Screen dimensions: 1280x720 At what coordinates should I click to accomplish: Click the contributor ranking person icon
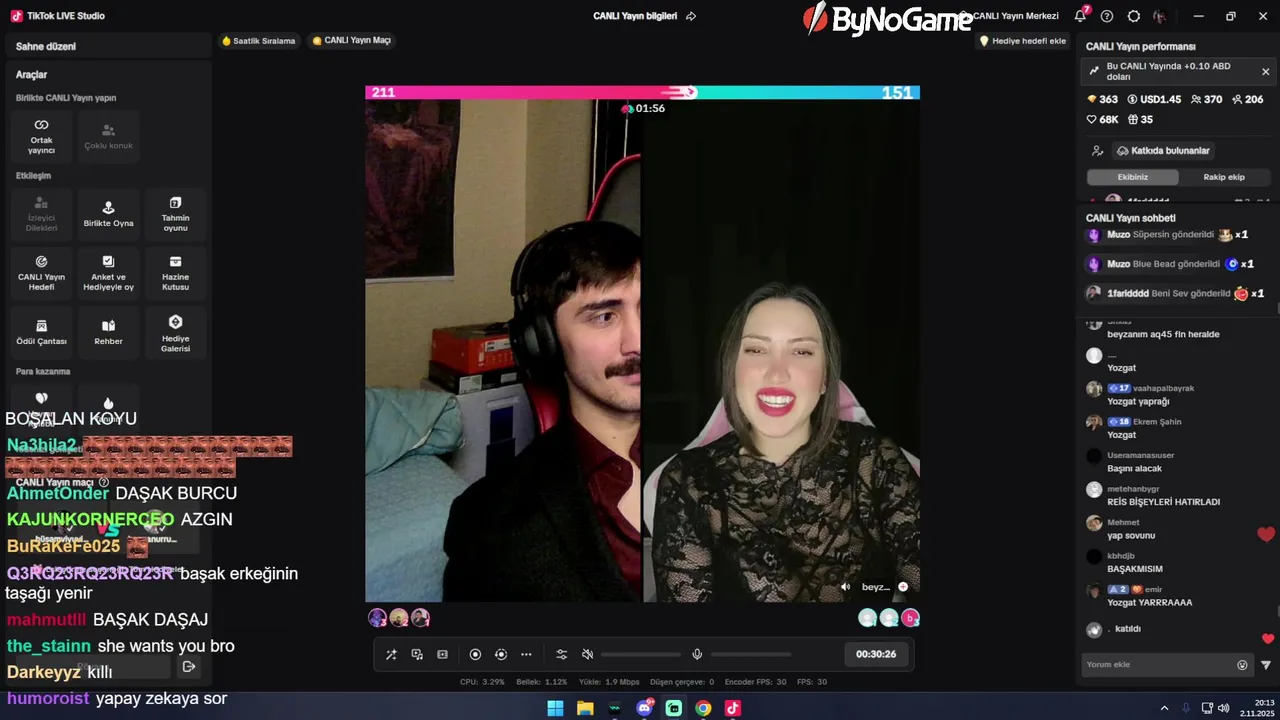point(1097,151)
